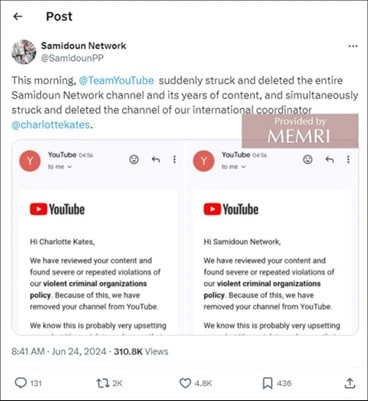Repost using the 2K retweet icon

coord(103,383)
